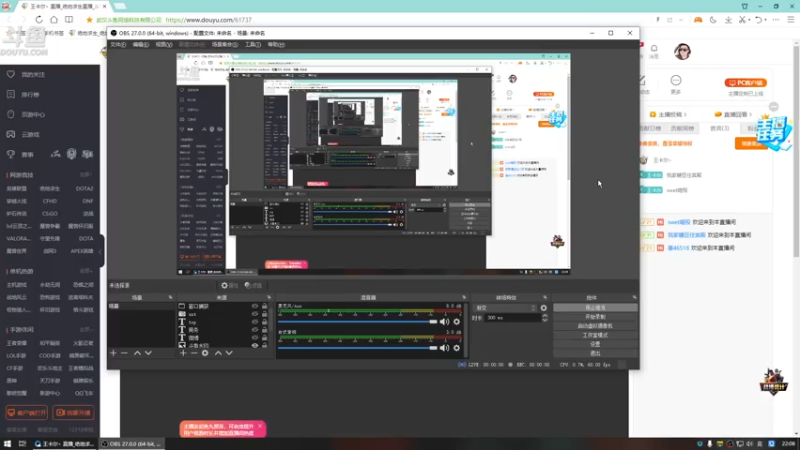Open the OBS View menu
Image resolution: width=800 pixels, height=450 pixels.
(164, 45)
